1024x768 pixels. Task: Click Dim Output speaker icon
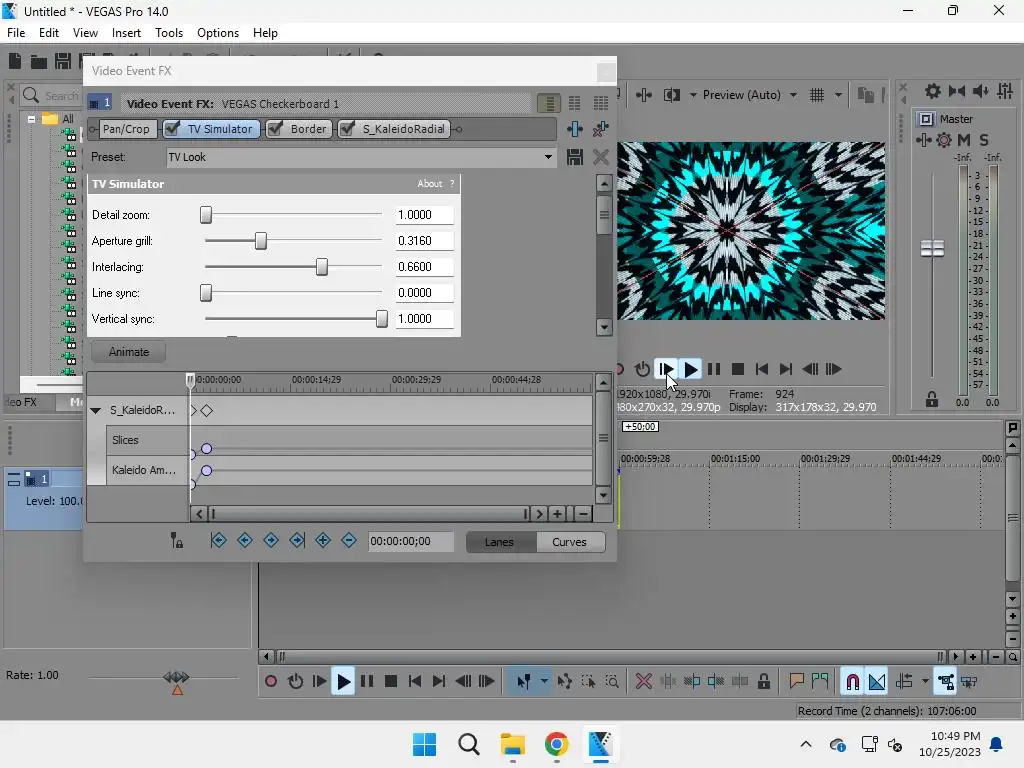980,91
